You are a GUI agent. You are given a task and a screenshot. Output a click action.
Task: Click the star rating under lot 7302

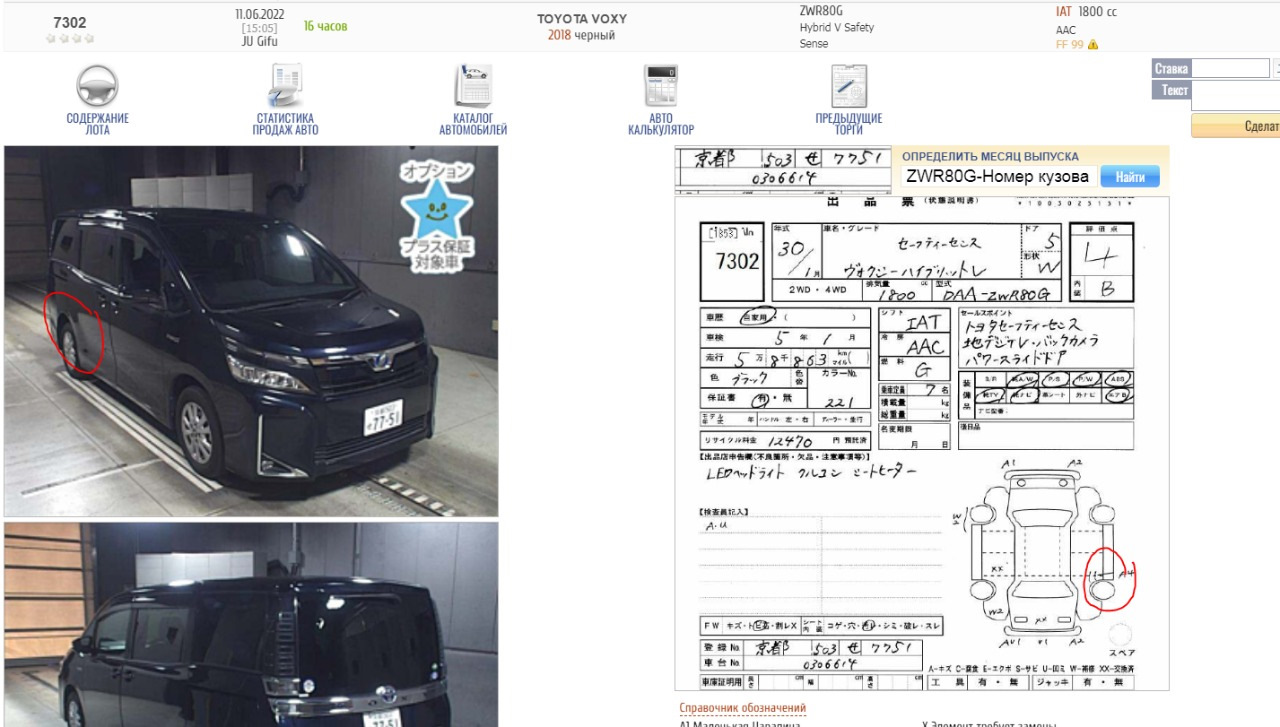[x=70, y=39]
